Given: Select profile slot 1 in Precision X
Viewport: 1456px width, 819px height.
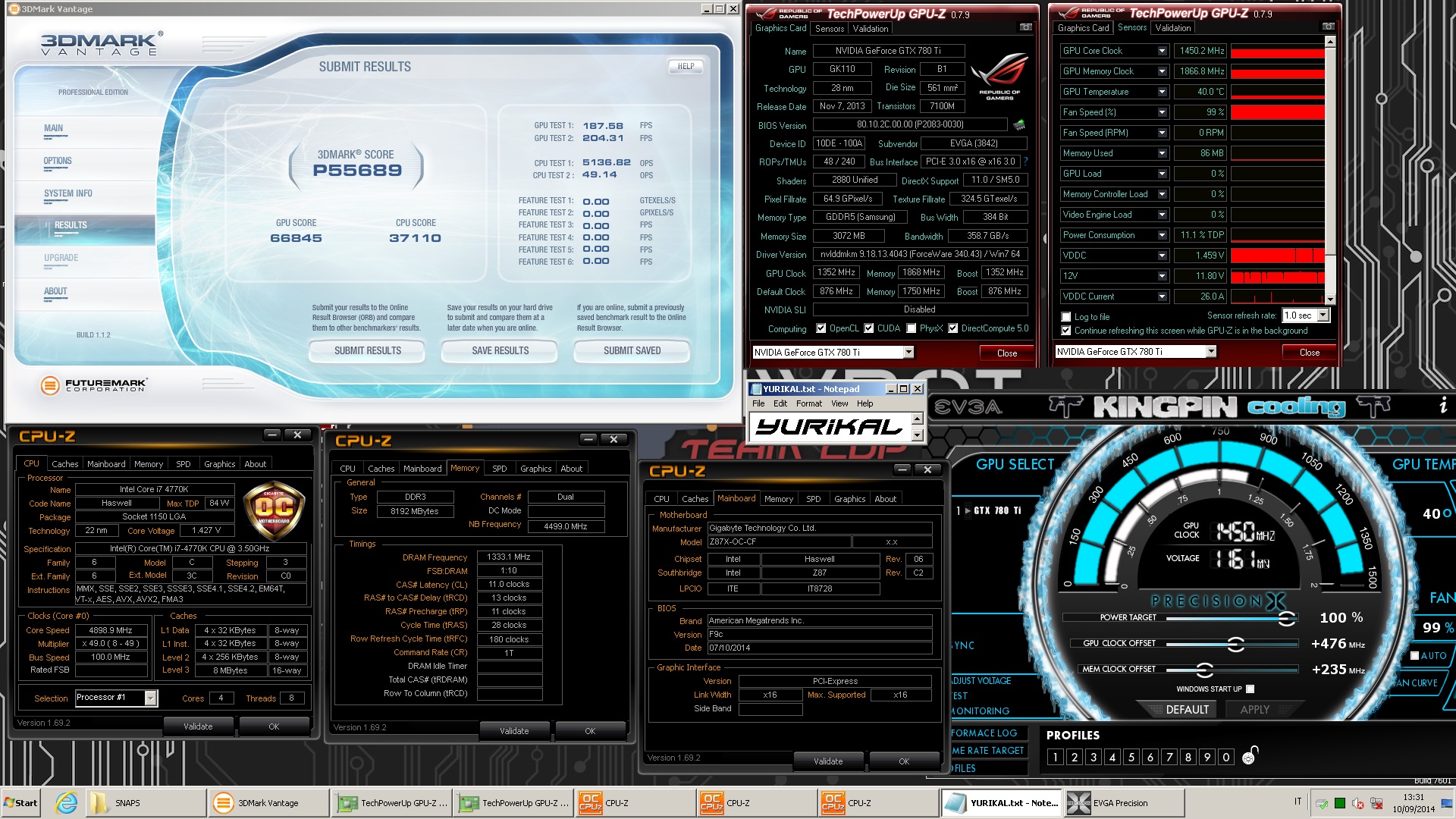Looking at the screenshot, I should pyautogui.click(x=1055, y=757).
